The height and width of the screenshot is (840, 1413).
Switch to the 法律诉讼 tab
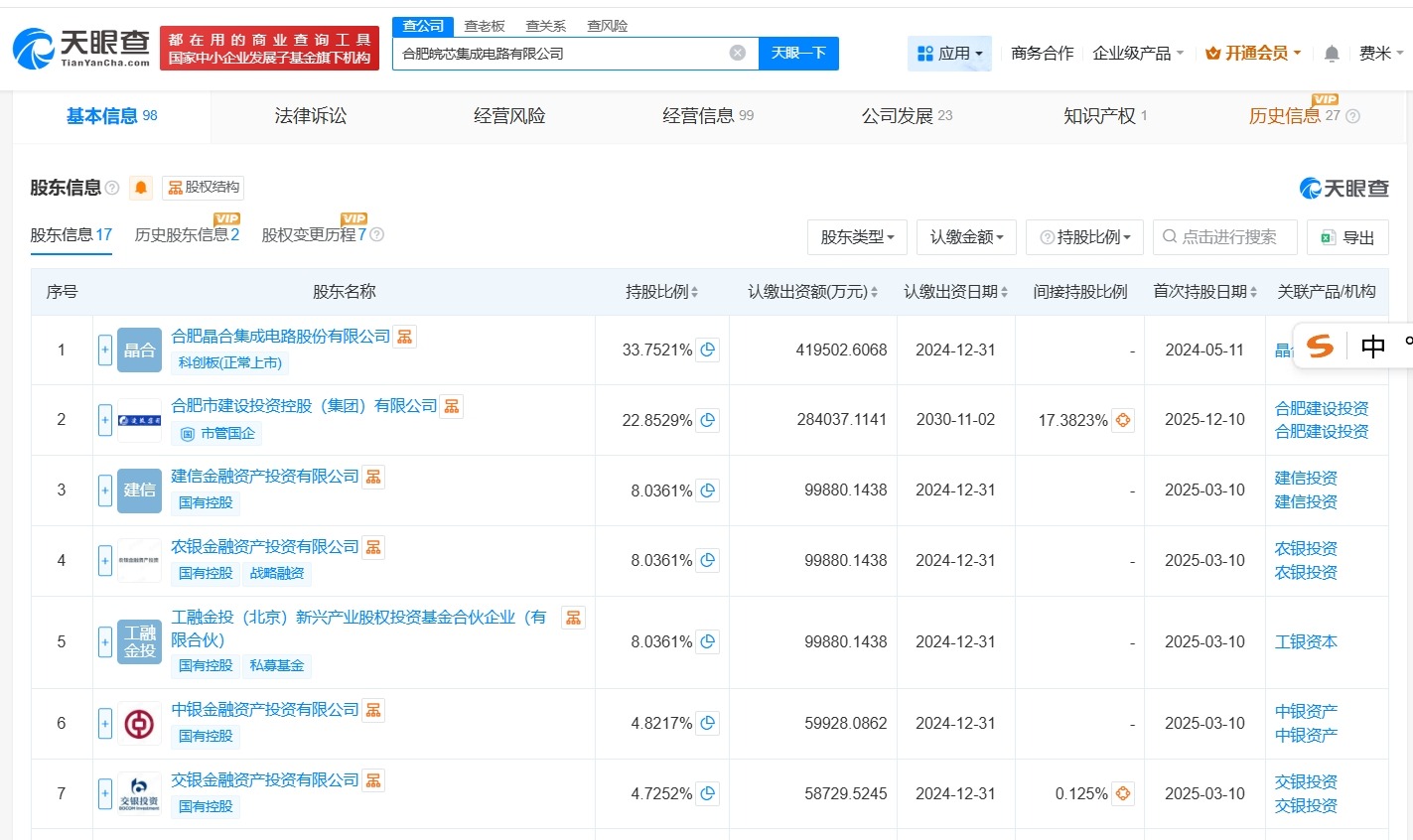(310, 115)
